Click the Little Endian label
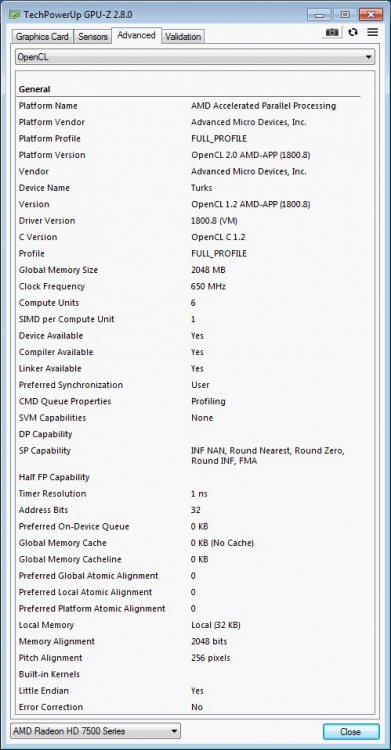Image resolution: width=391 pixels, height=750 pixels. click(x=44, y=691)
